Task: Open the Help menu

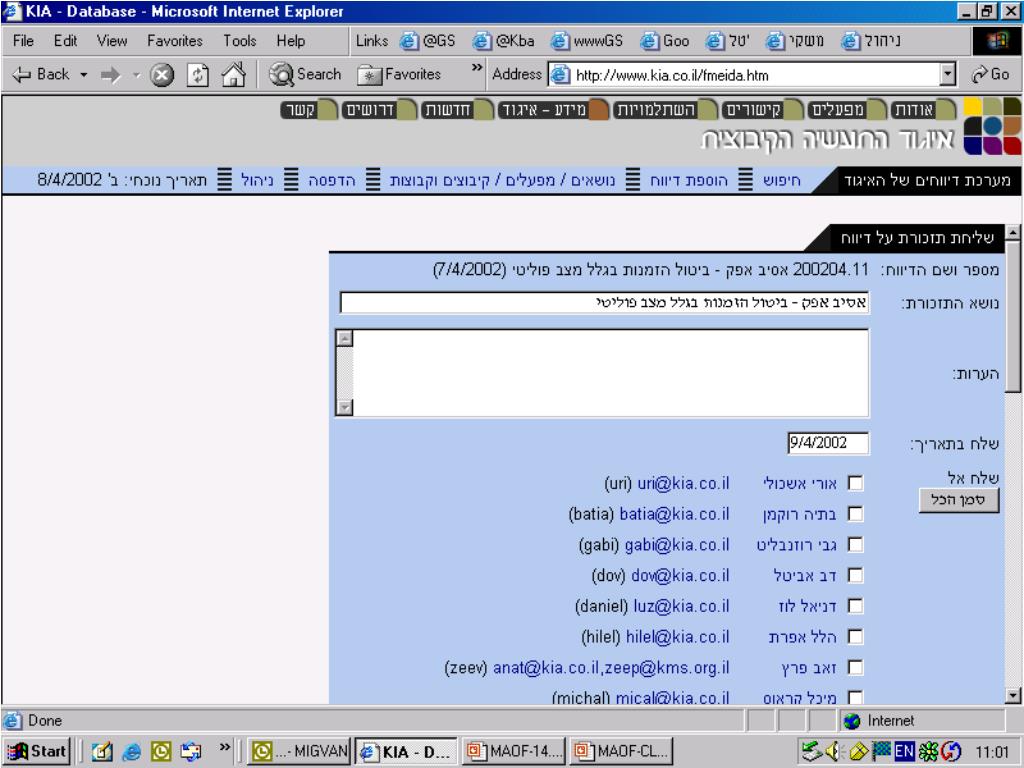Action: (291, 41)
